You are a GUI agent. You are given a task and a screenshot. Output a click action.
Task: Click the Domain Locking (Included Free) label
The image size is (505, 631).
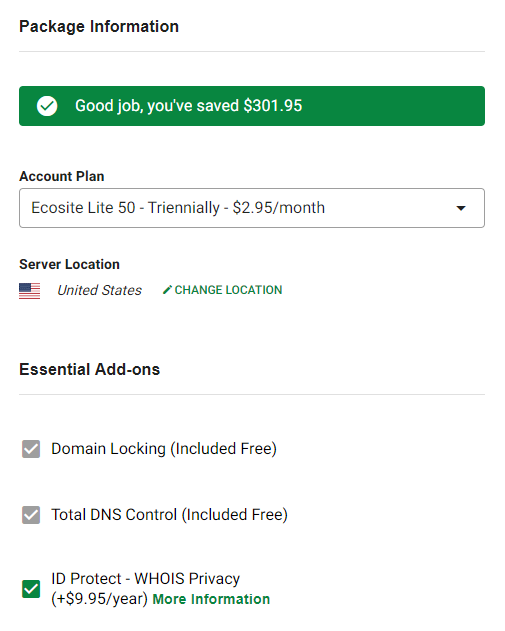pyautogui.click(x=164, y=449)
